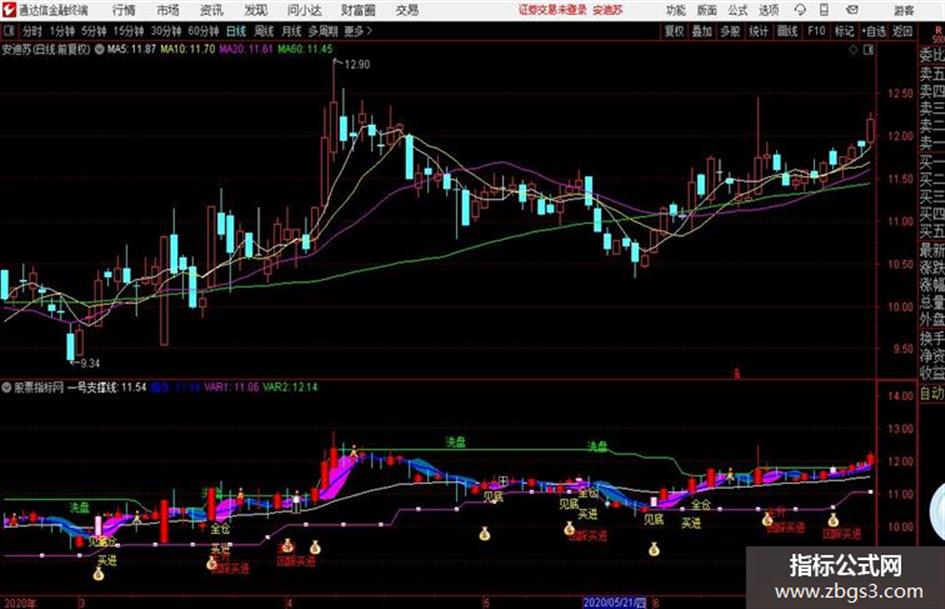Click the money bag below month 5
The height and width of the screenshot is (609, 945).
click(485, 533)
